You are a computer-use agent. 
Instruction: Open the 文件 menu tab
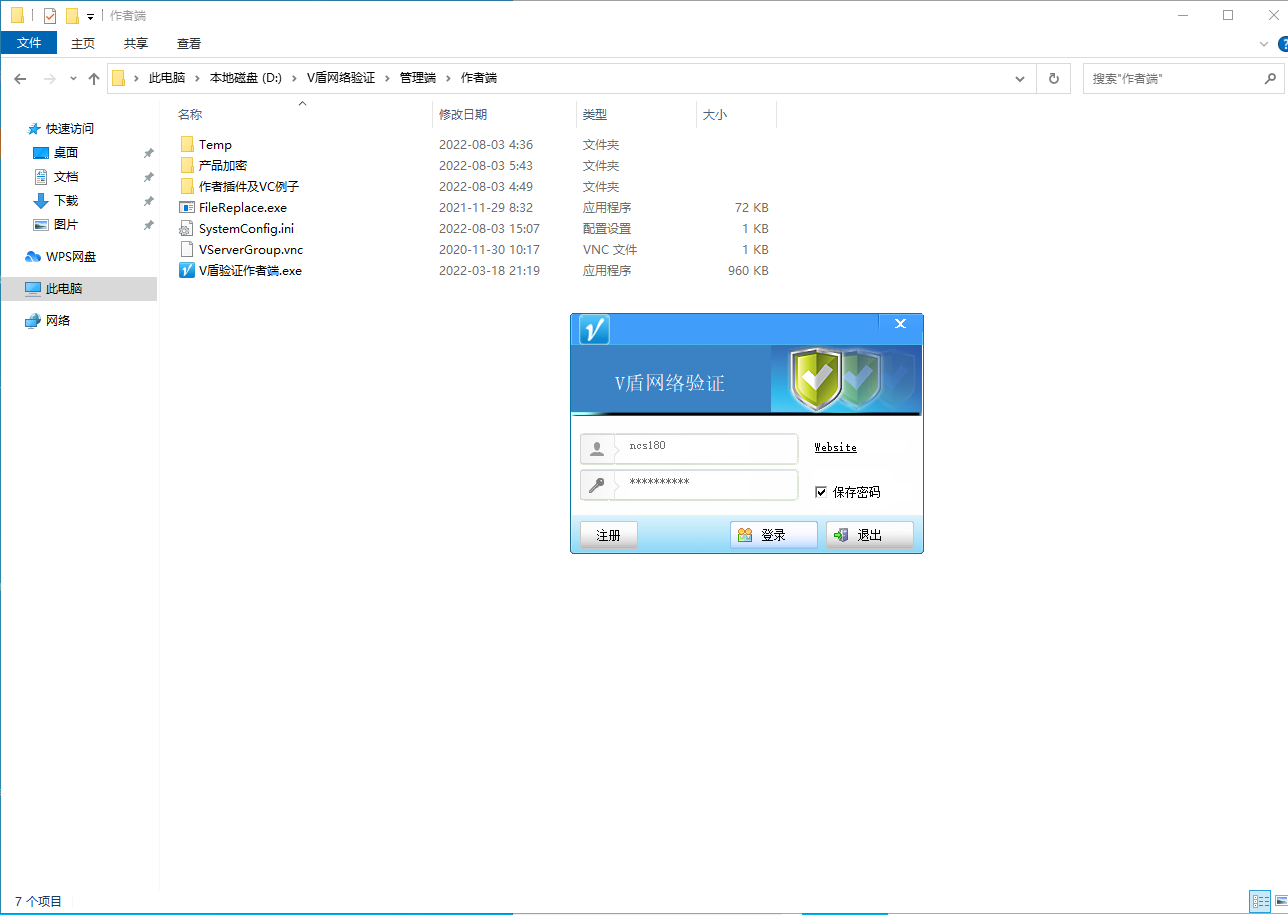[x=29, y=43]
